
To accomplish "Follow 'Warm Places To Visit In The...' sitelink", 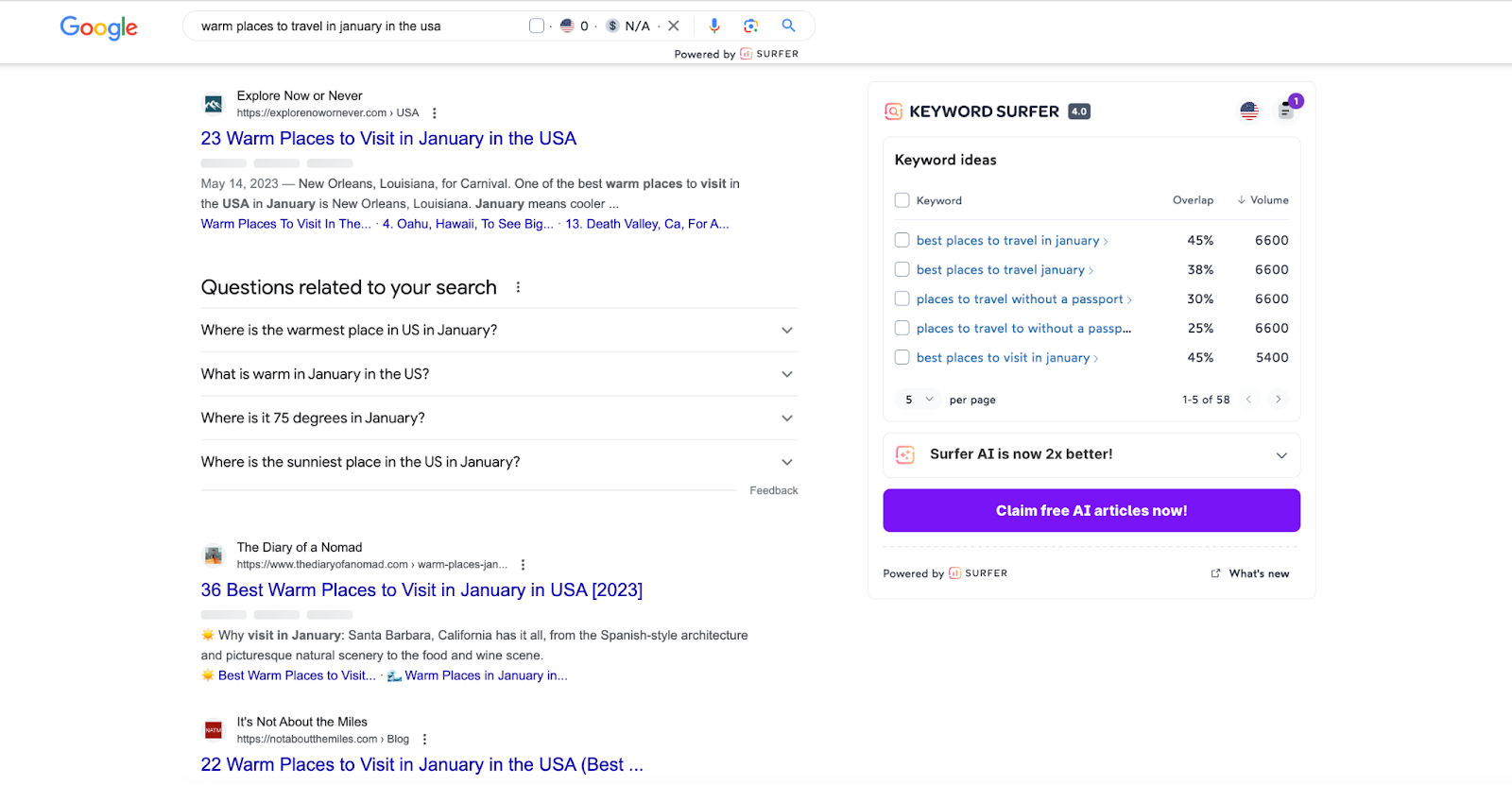I will [286, 224].
